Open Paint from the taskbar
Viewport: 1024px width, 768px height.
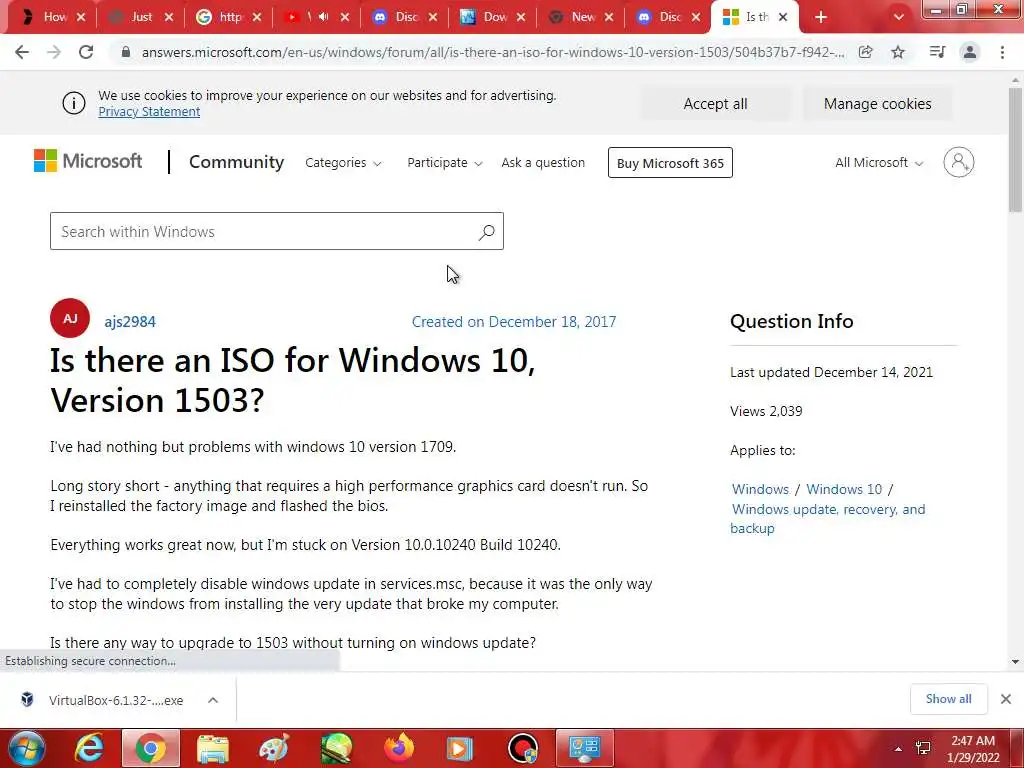274,748
